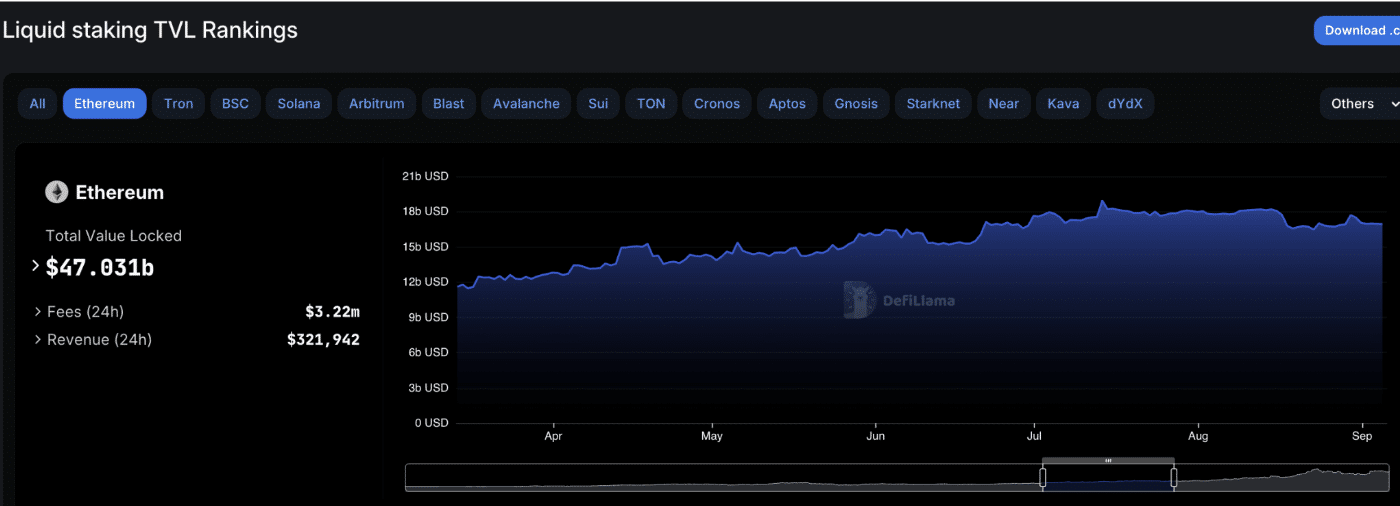Screen dimensions: 1400x506
Task: Expand the Total Value Locked breakdown
Action: click(36, 266)
